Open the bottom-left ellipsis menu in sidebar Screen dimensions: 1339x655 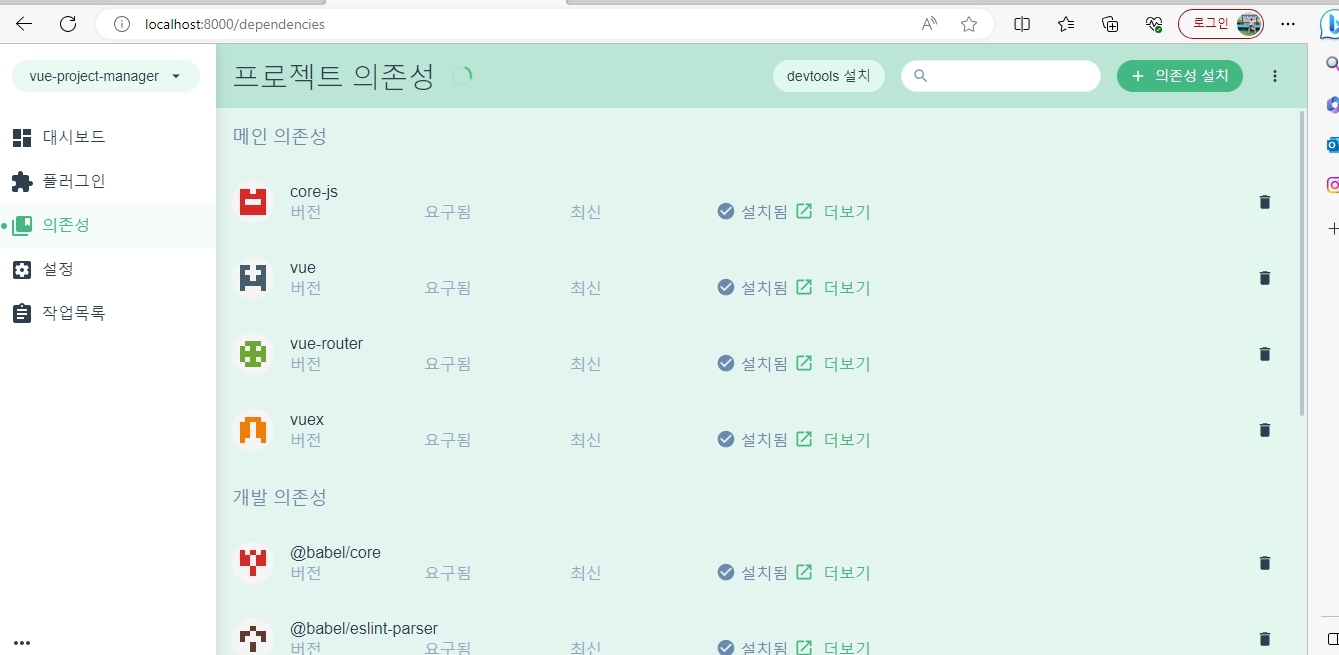[22, 643]
